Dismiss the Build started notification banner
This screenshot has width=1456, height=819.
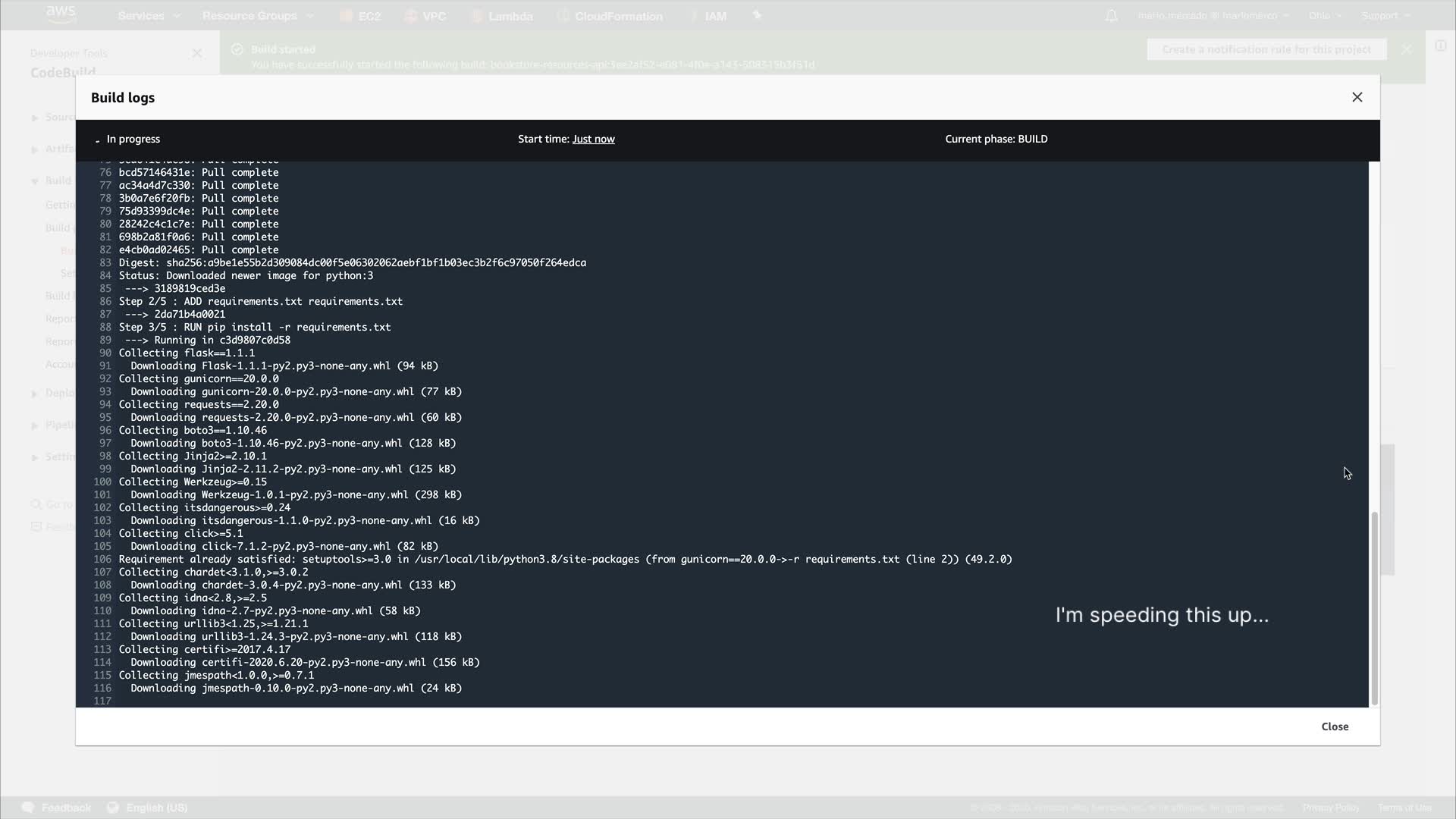click(1407, 49)
